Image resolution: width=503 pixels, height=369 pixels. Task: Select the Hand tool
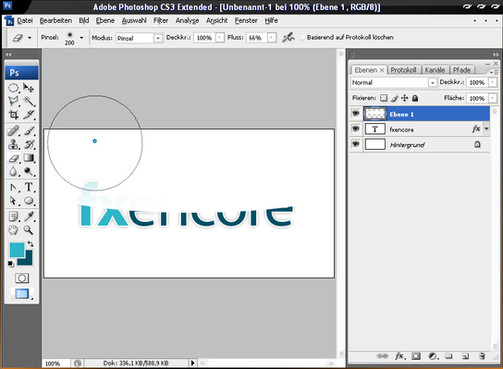[x=13, y=230]
